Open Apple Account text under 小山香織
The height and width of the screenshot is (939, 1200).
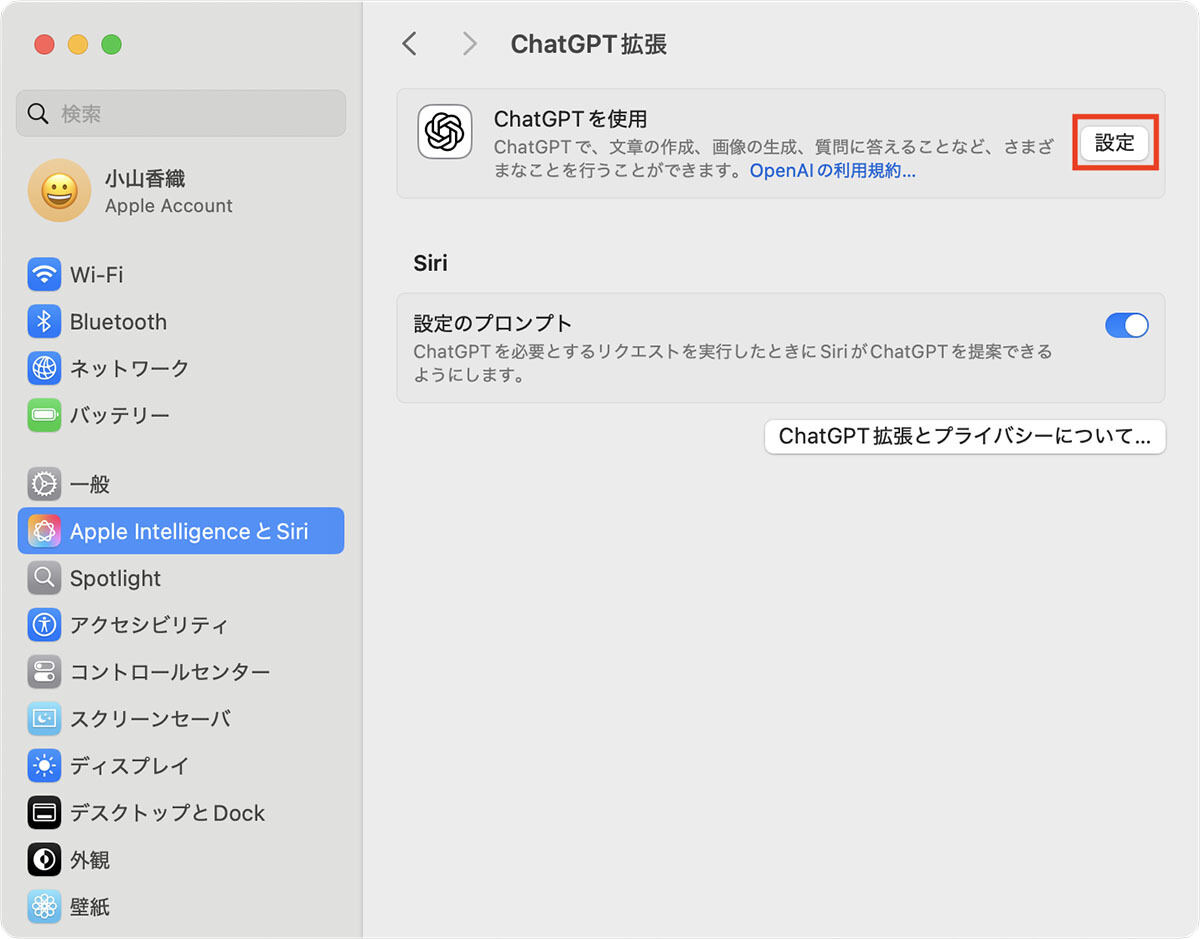tap(168, 206)
